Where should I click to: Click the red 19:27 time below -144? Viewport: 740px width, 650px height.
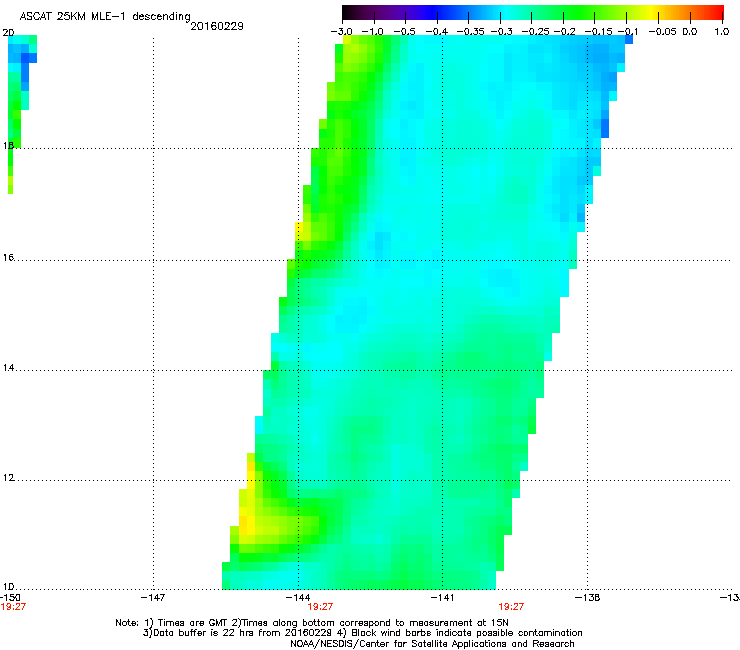pyautogui.click(x=320, y=607)
